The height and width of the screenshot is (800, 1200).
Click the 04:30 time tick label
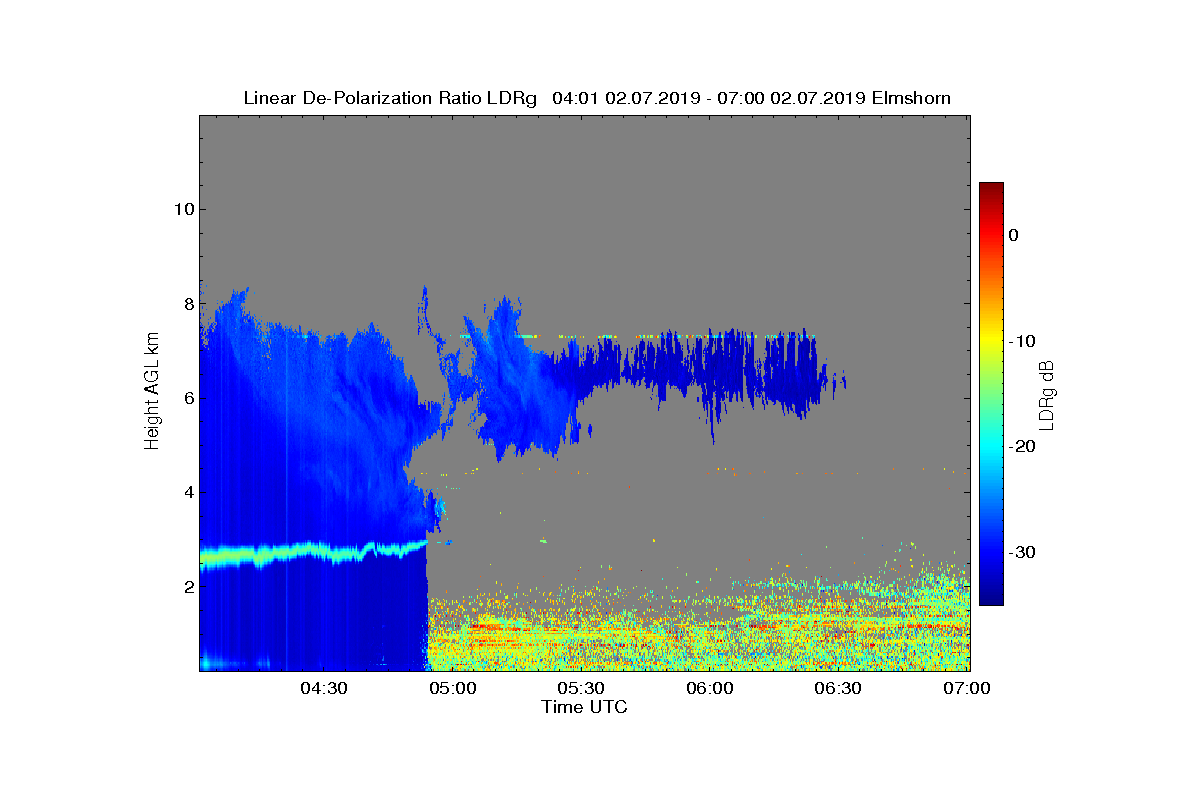[x=324, y=688]
